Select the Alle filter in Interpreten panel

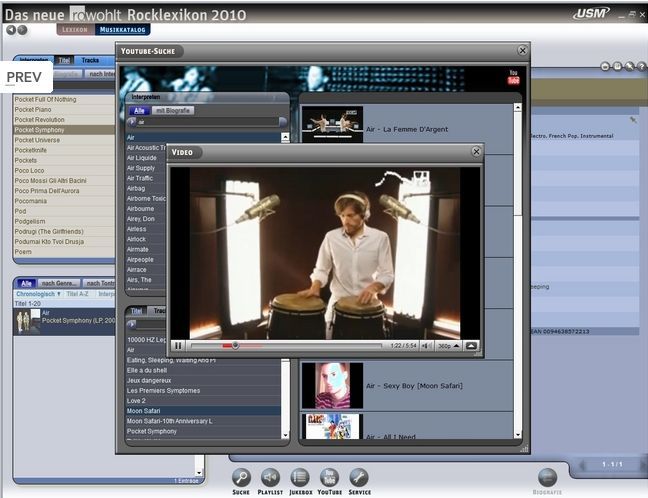coord(139,111)
